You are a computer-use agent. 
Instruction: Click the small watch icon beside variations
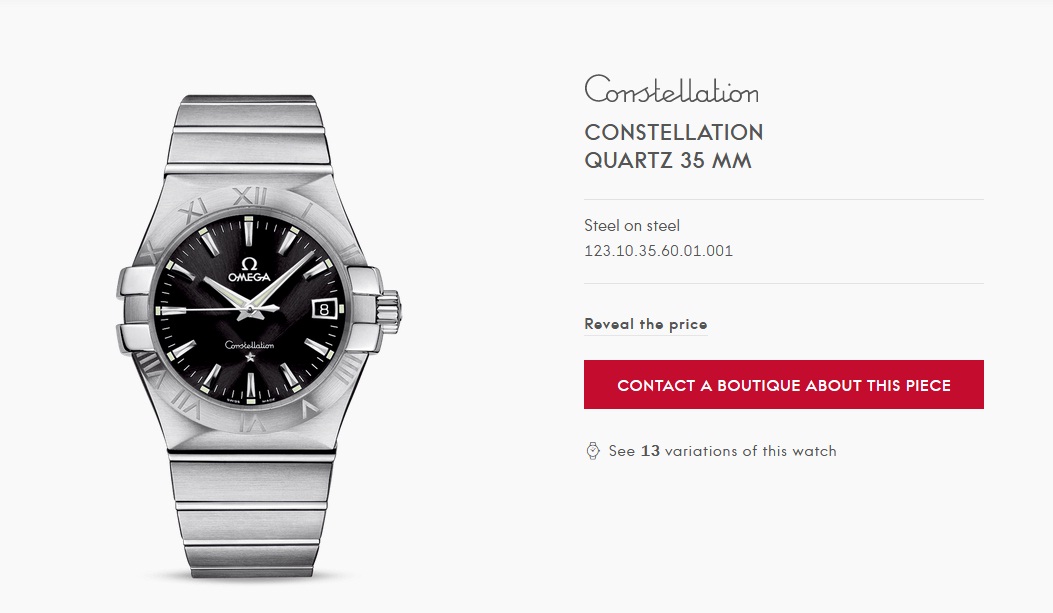tap(593, 451)
